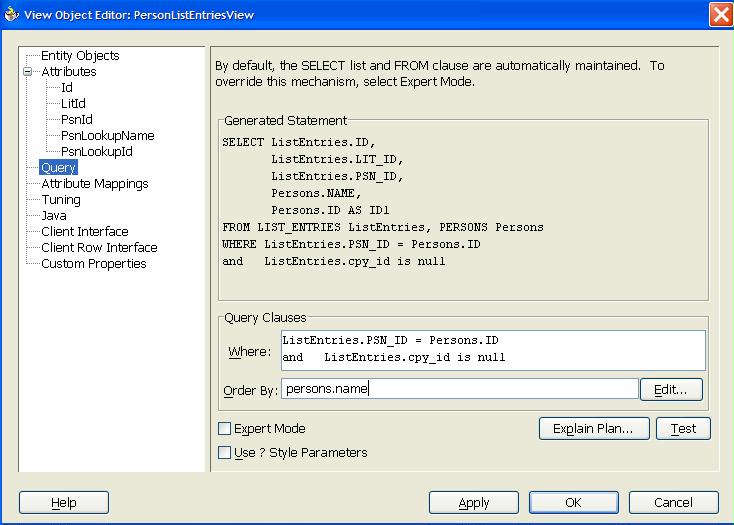The width and height of the screenshot is (734, 525).
Task: Select the Attributes tree node
Action: coord(69,72)
